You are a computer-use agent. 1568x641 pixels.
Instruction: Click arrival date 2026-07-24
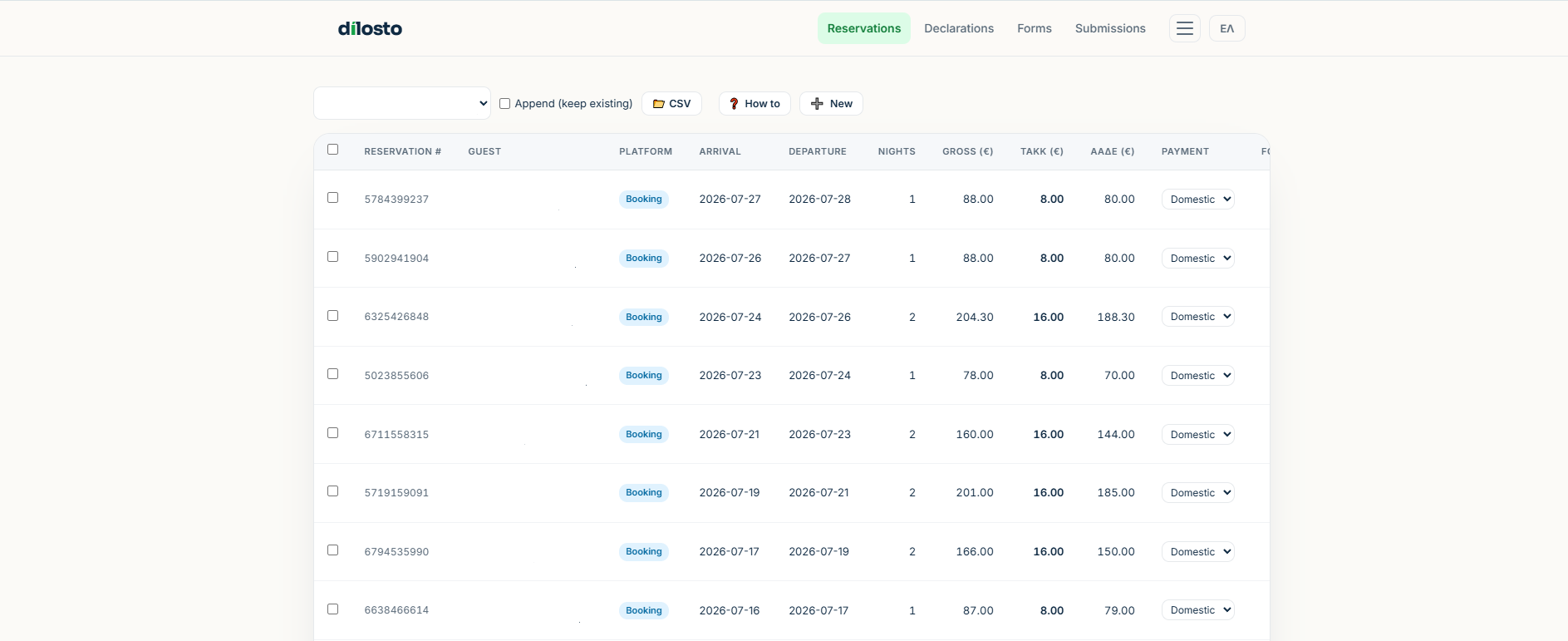click(730, 317)
